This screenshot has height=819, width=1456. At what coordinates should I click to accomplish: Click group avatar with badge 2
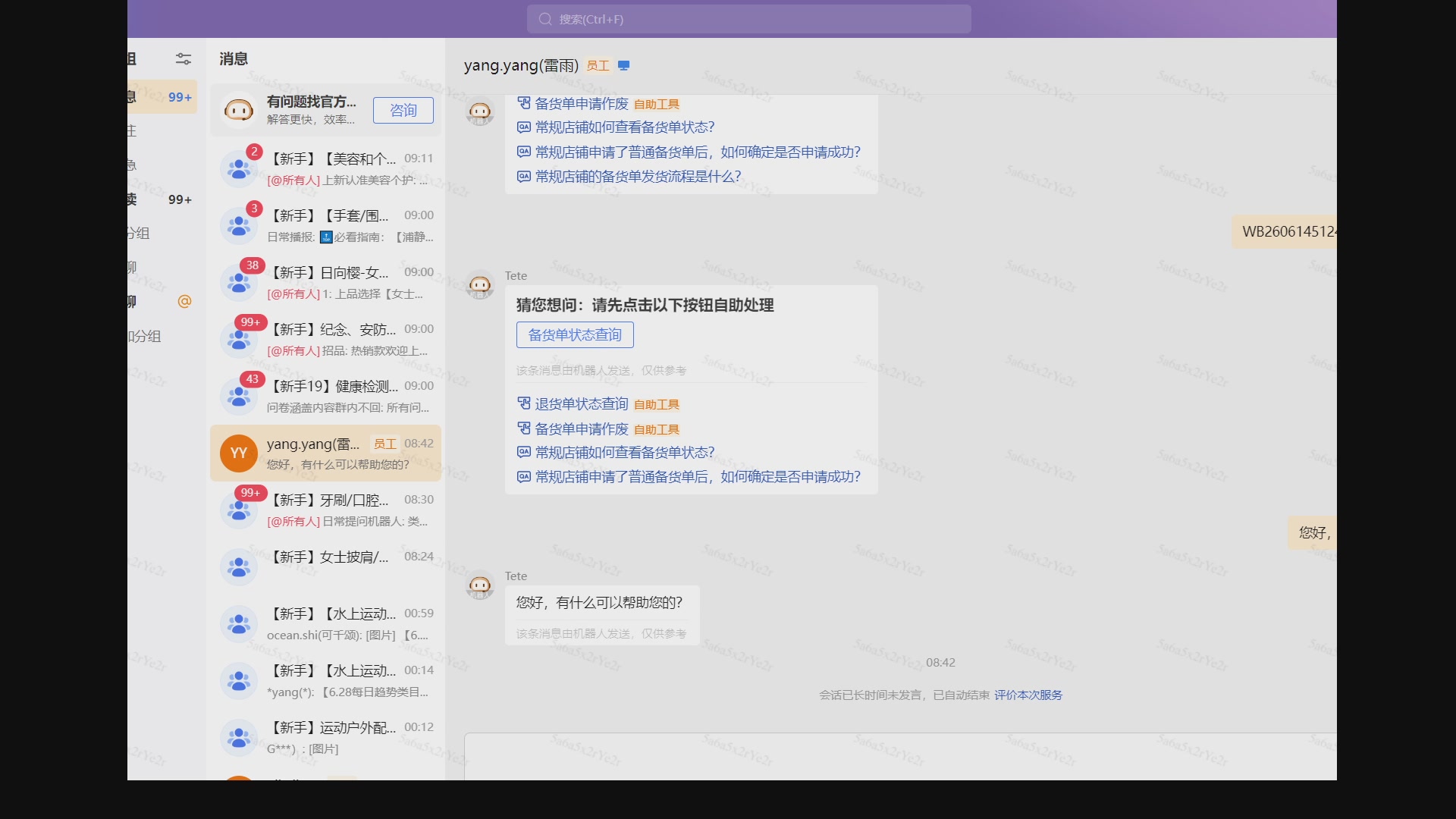coord(239,168)
